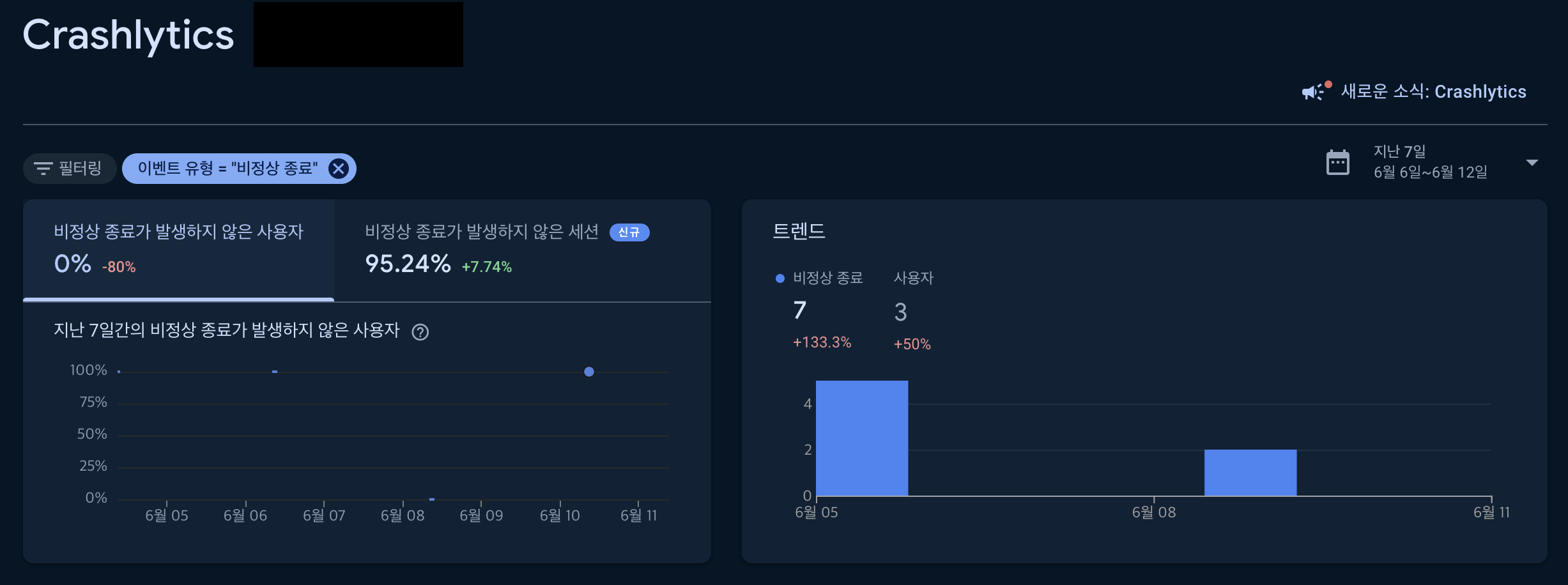Toggle the 사용자 legend in the trend chart
1568x585 pixels.
coord(912,278)
